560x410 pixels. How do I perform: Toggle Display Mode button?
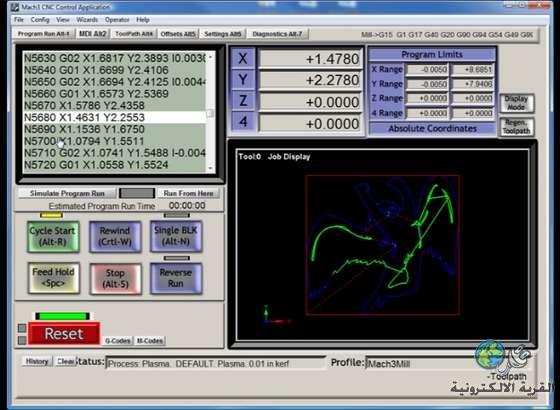point(516,103)
